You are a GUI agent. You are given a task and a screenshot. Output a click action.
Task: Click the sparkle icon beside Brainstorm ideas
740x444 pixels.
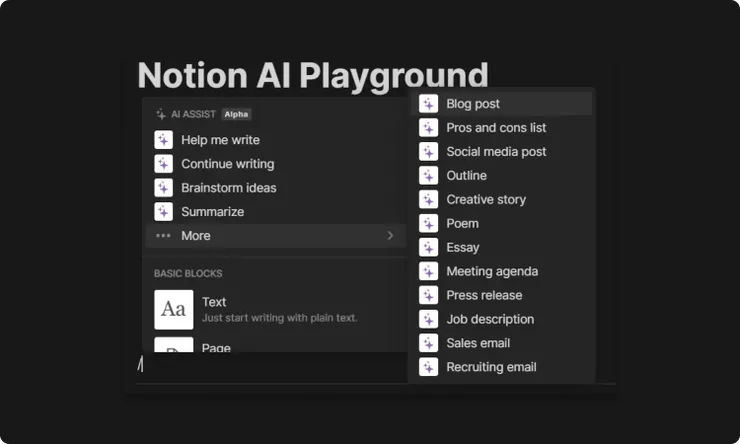[x=163, y=188]
